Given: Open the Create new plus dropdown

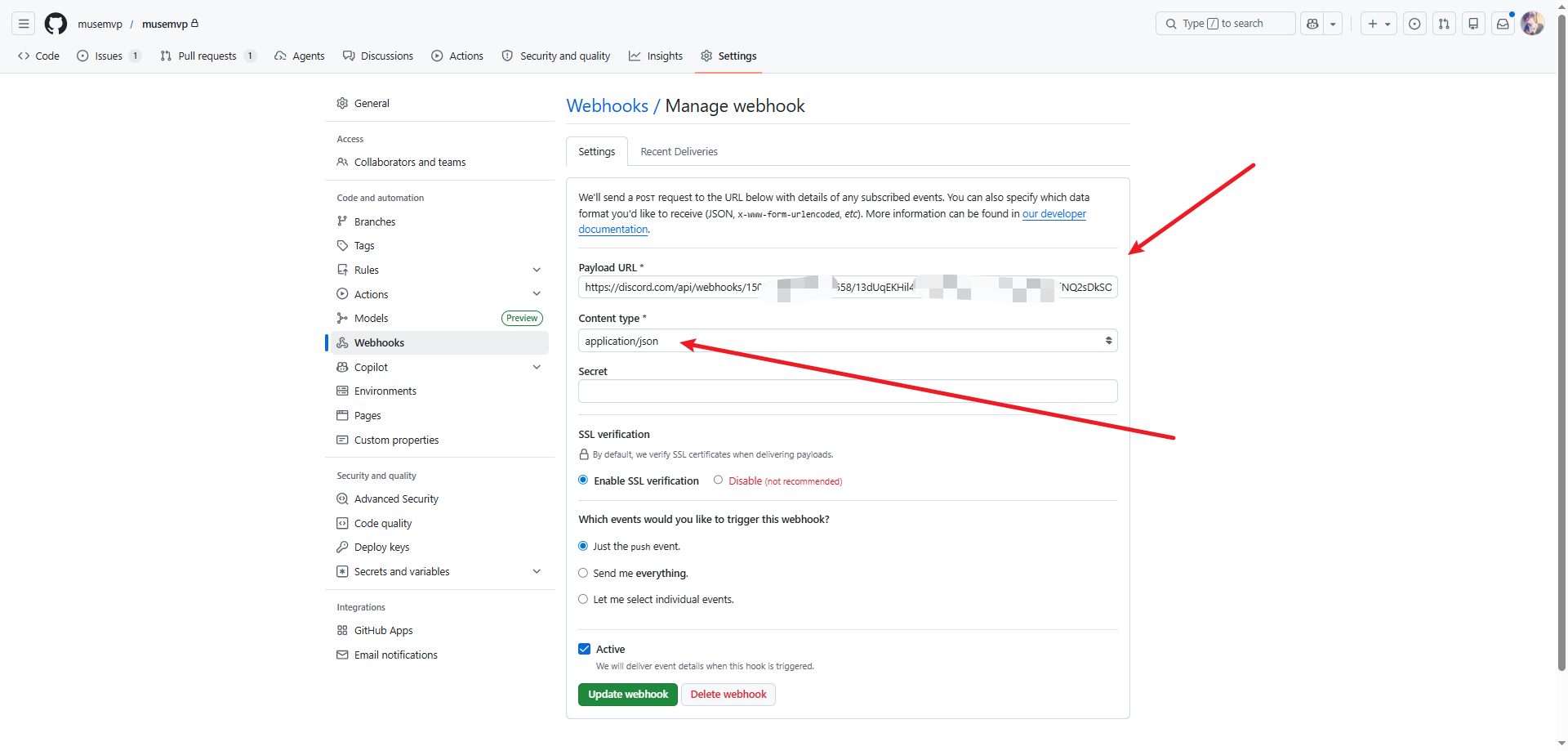Looking at the screenshot, I should 1379,24.
